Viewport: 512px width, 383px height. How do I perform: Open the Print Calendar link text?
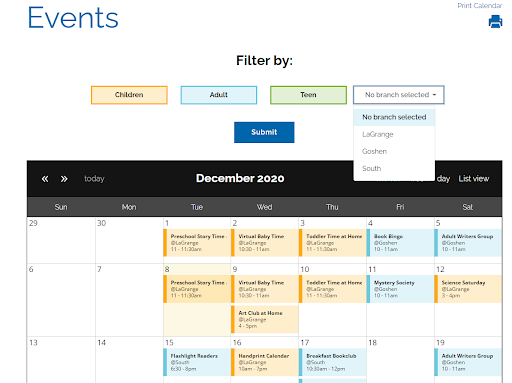479,6
